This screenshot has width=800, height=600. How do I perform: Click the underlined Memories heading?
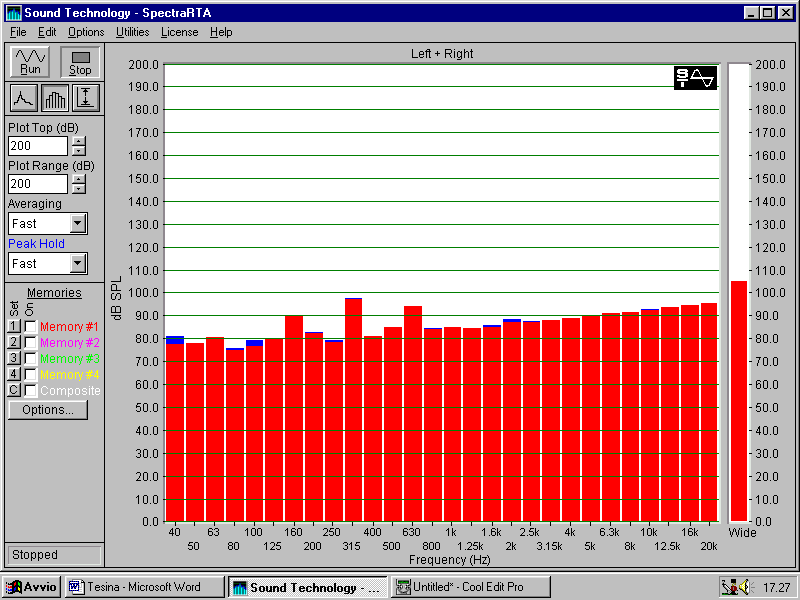pyautogui.click(x=54, y=293)
